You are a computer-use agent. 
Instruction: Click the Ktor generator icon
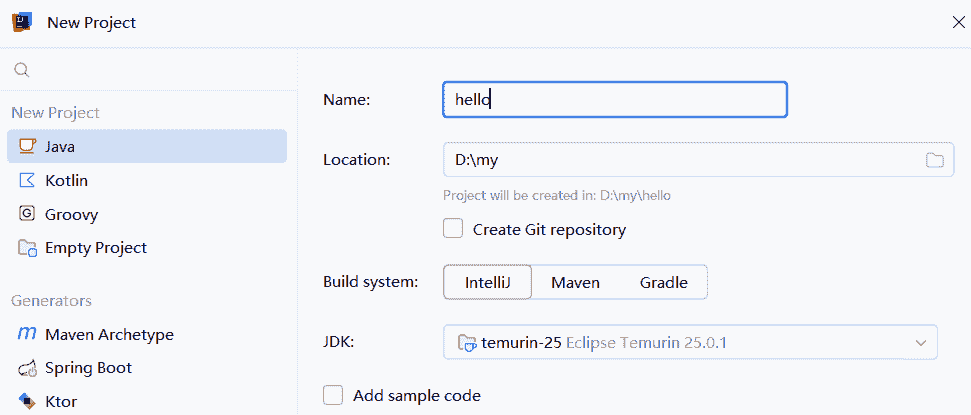click(x=27, y=402)
